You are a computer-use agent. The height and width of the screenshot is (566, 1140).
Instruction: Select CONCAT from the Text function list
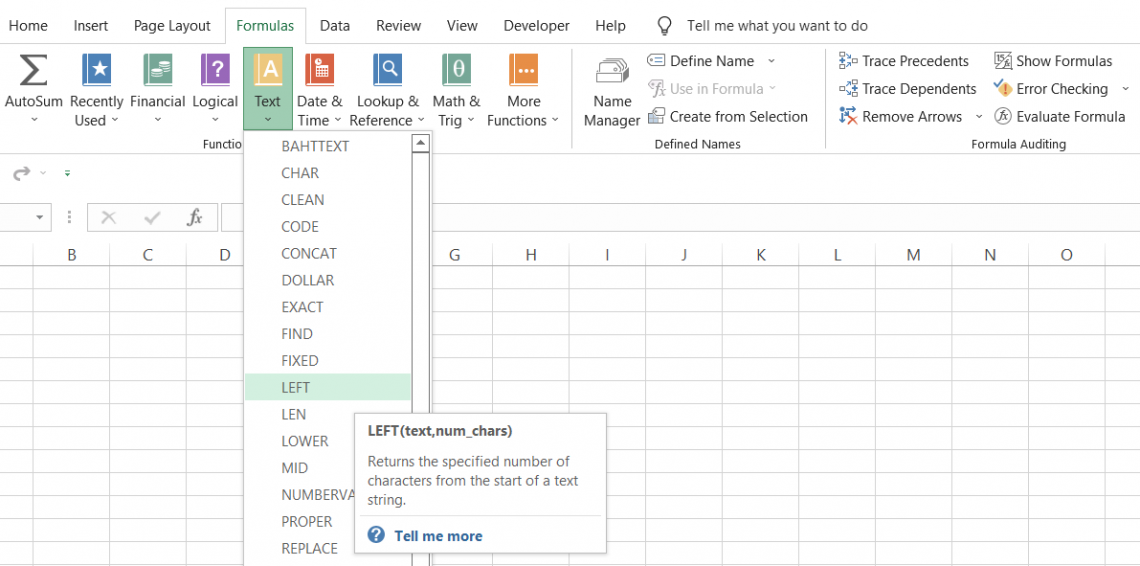(x=309, y=254)
